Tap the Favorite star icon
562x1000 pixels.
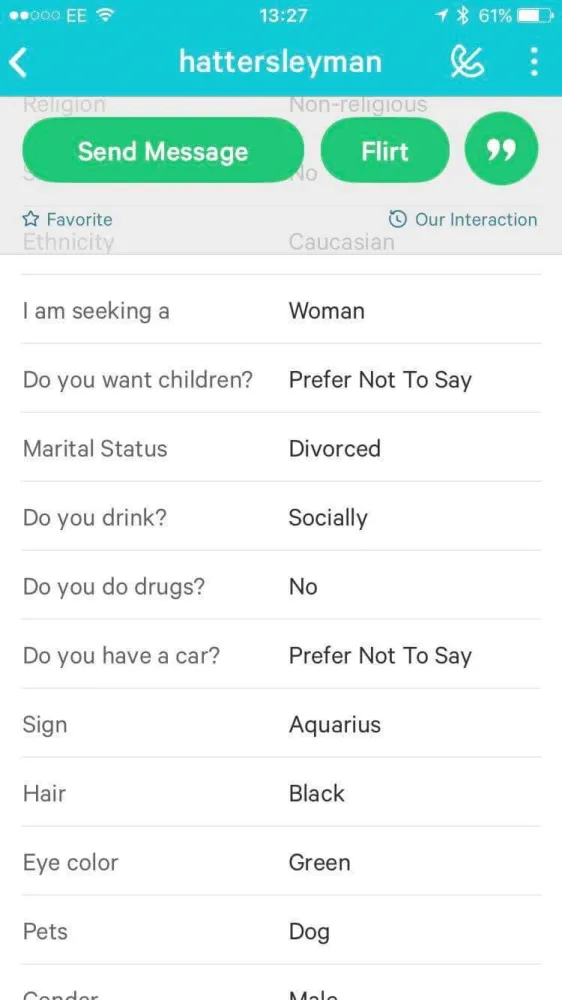30,220
